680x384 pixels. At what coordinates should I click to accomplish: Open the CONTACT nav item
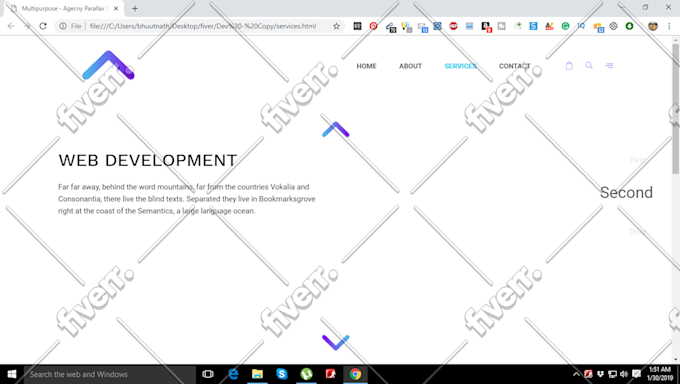tap(514, 66)
